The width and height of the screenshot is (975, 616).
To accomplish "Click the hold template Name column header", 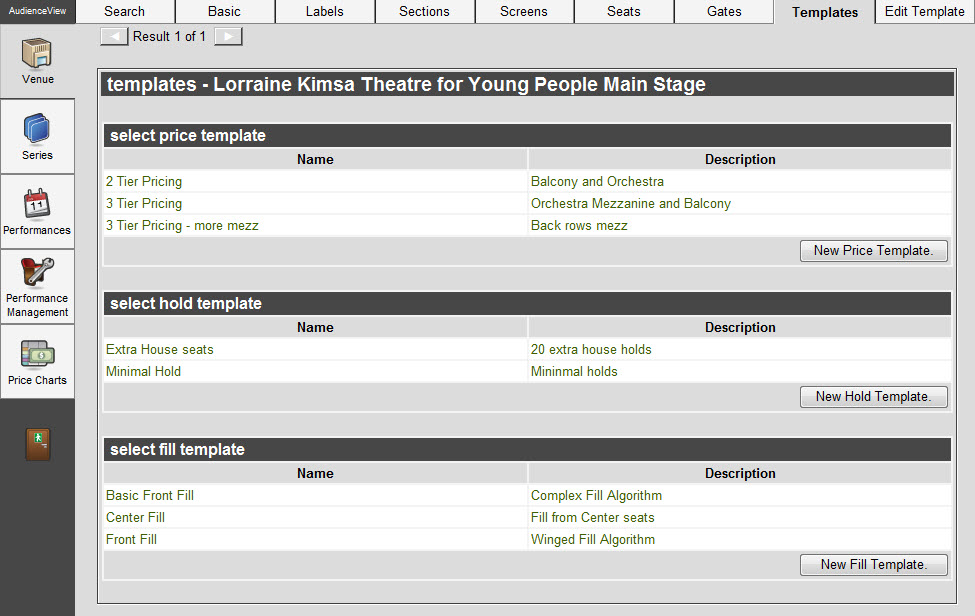I will tap(315, 327).
